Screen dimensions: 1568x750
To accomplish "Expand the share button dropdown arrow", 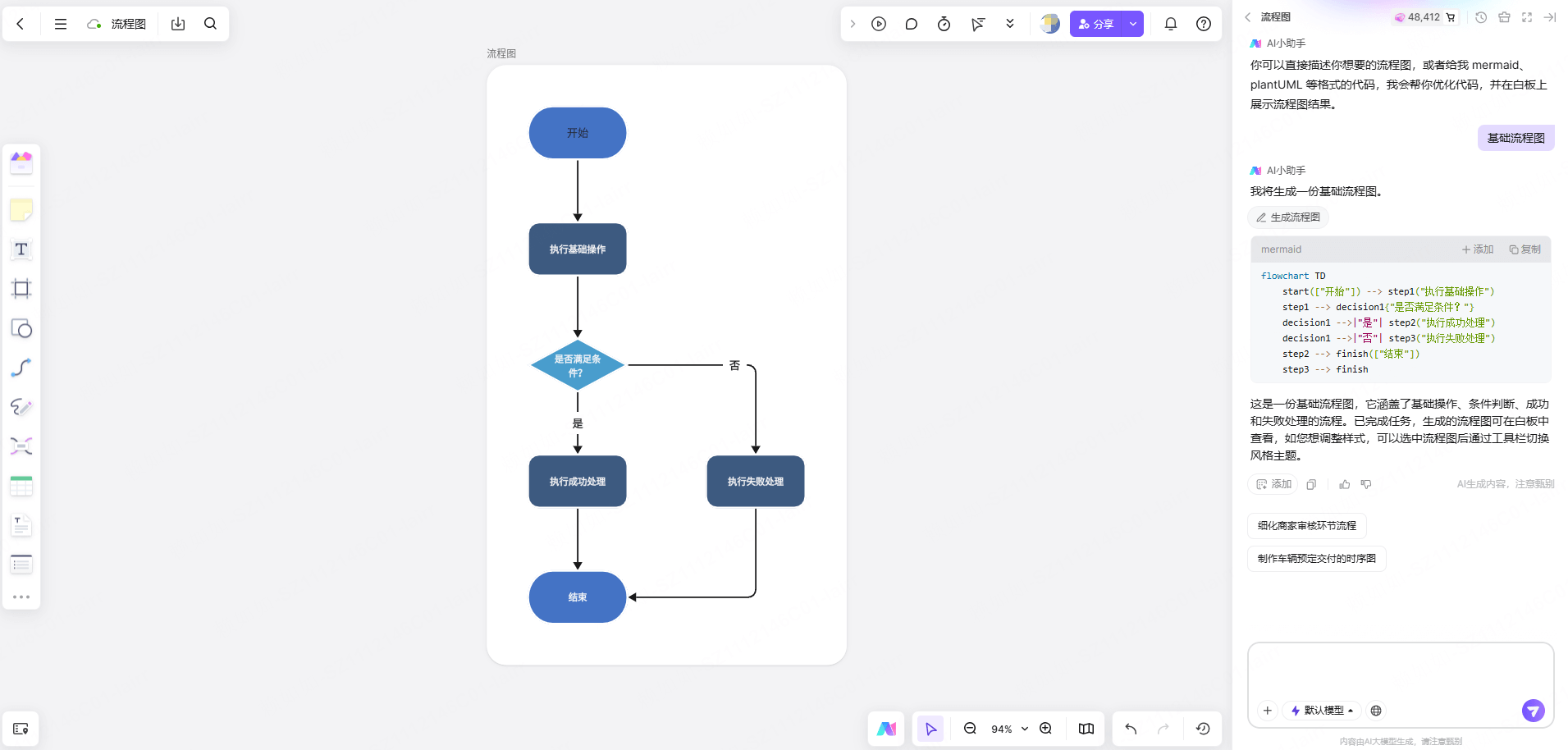I will click(x=1132, y=24).
